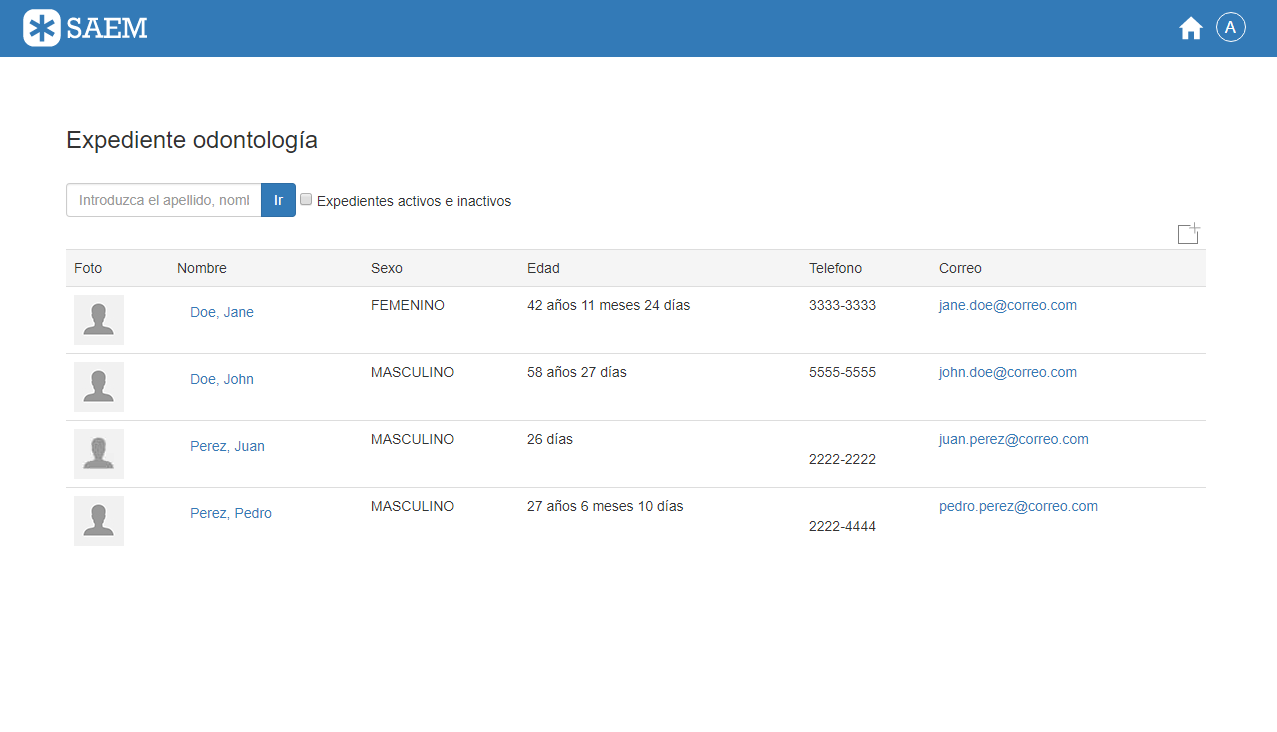
Task: Click email john.doe@correo.com
Action: 1008,372
